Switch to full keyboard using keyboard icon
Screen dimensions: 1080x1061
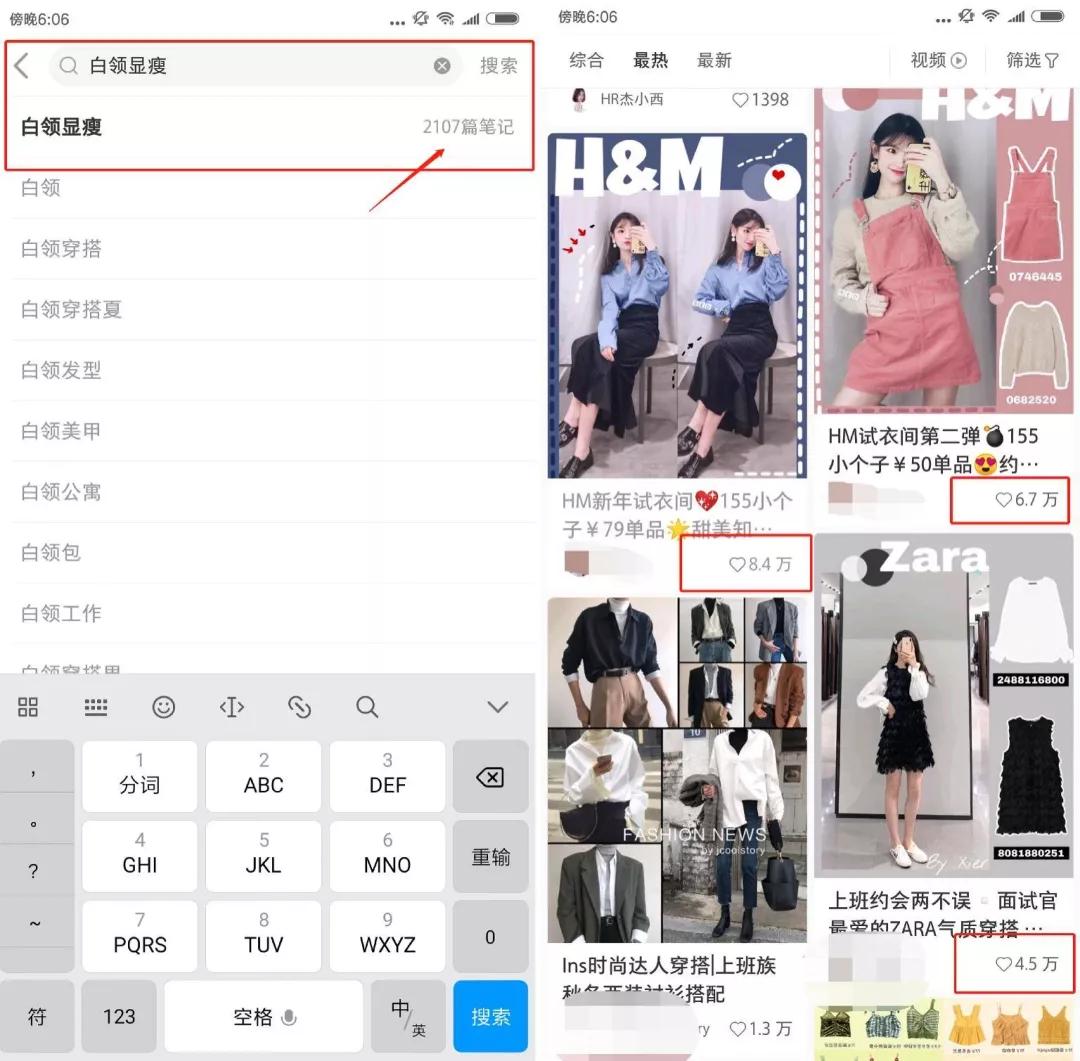(x=96, y=706)
